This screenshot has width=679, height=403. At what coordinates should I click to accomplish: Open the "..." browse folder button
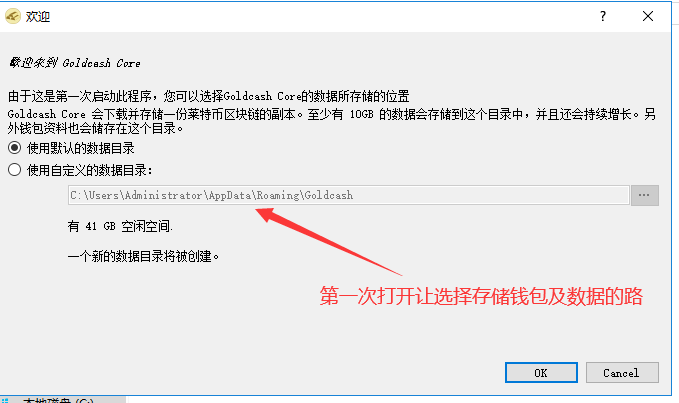pyautogui.click(x=644, y=195)
